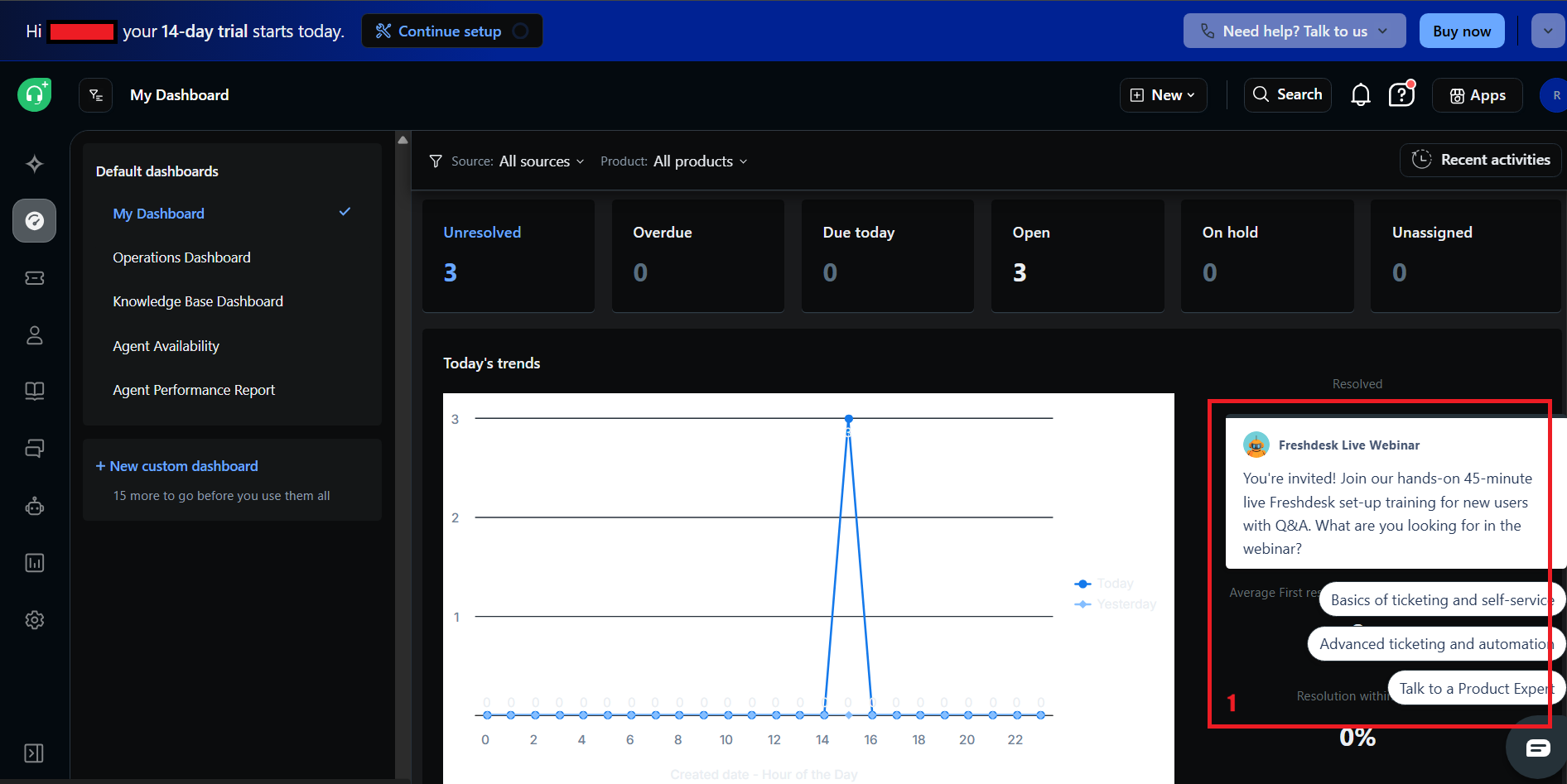Choose Basics of ticketing and self-service option

click(x=1442, y=600)
